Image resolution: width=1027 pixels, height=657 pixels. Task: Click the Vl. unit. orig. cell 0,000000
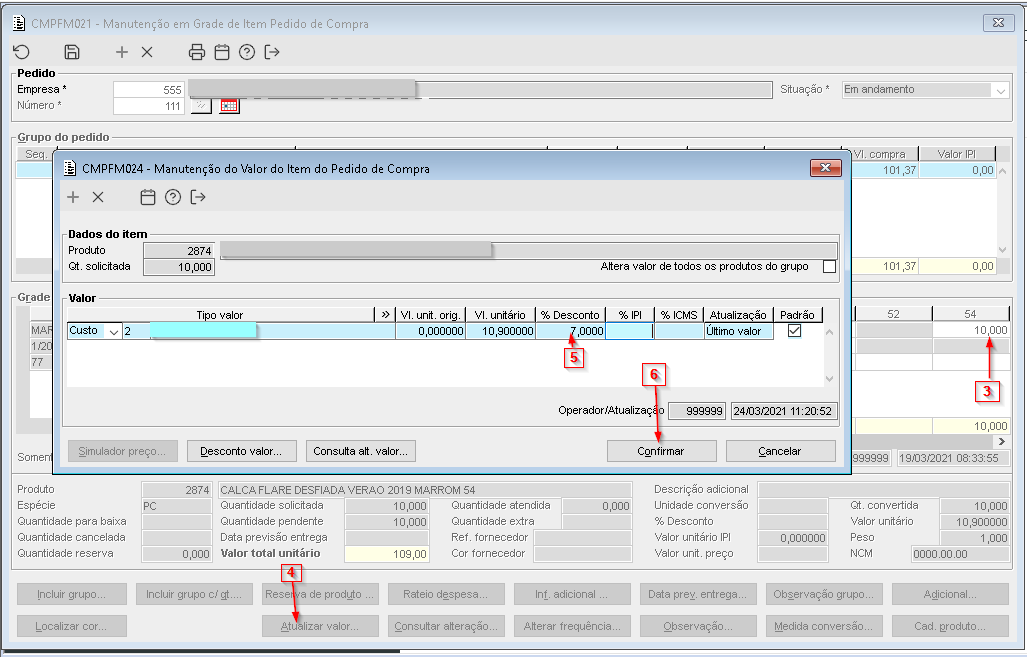(x=430, y=331)
